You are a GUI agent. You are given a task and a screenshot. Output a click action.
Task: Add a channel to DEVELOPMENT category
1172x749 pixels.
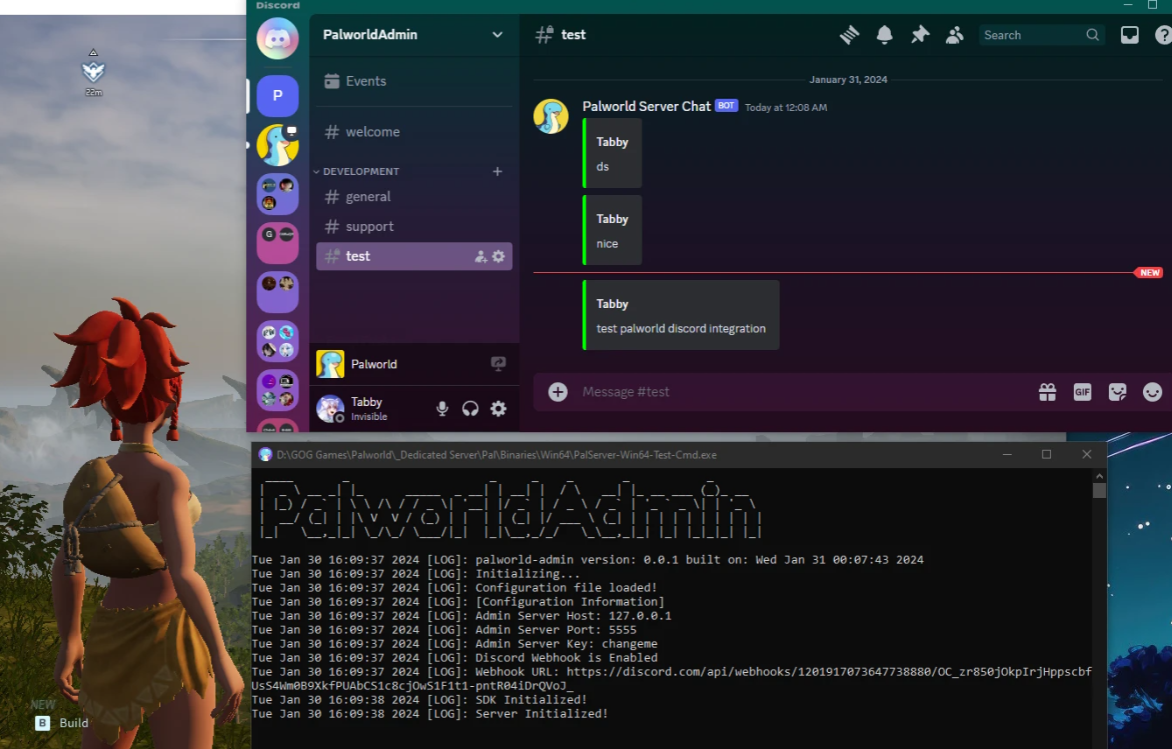[x=497, y=171]
